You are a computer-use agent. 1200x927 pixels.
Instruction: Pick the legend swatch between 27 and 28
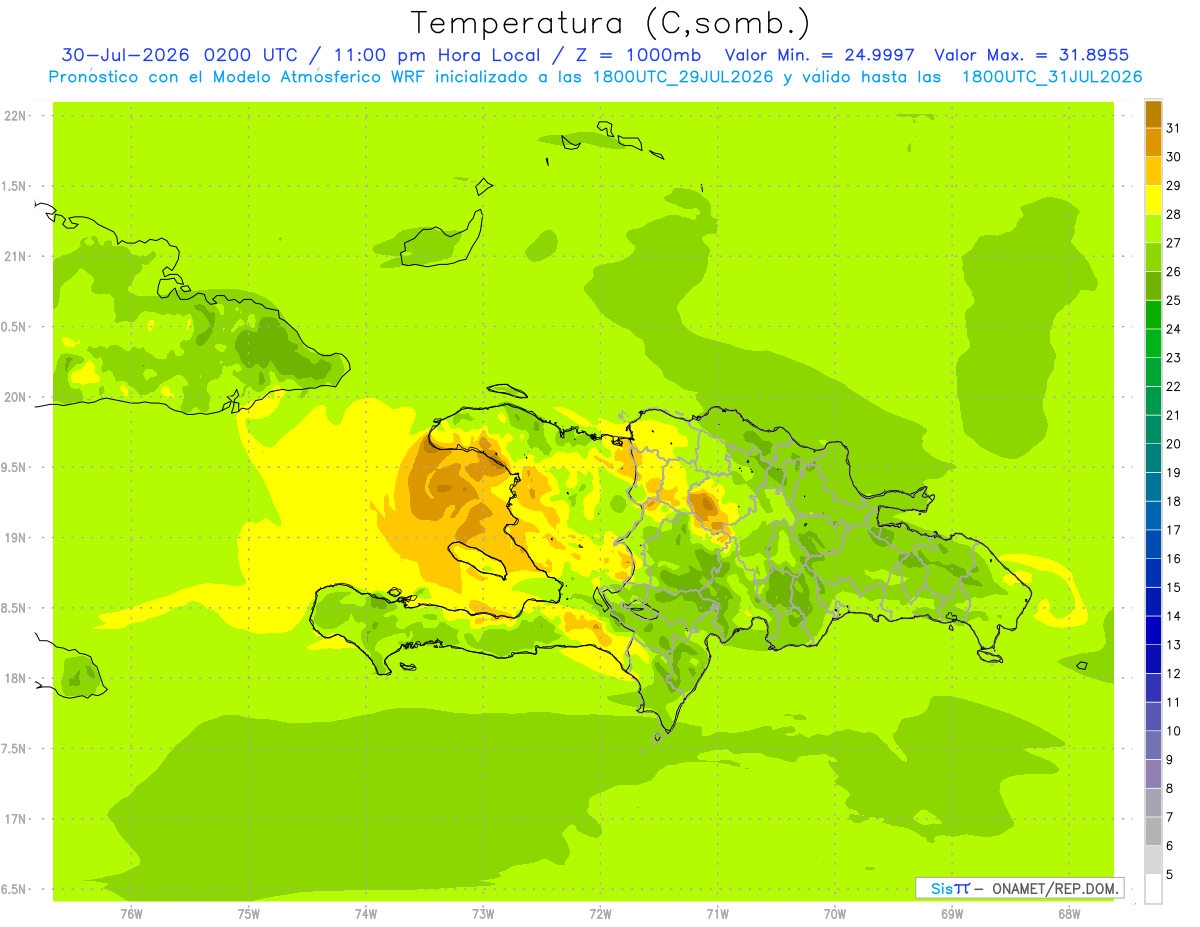[1153, 228]
